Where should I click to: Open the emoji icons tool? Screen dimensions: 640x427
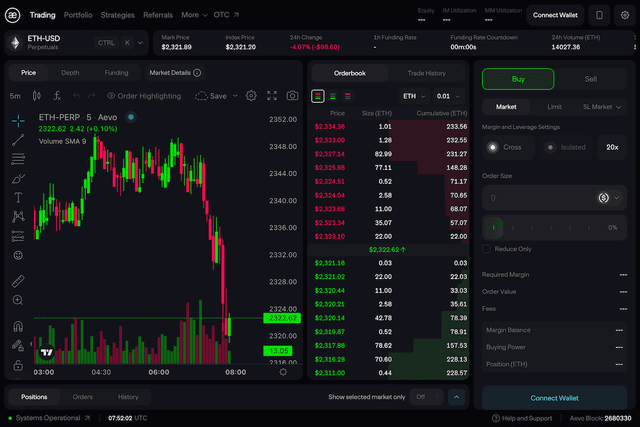pos(18,256)
